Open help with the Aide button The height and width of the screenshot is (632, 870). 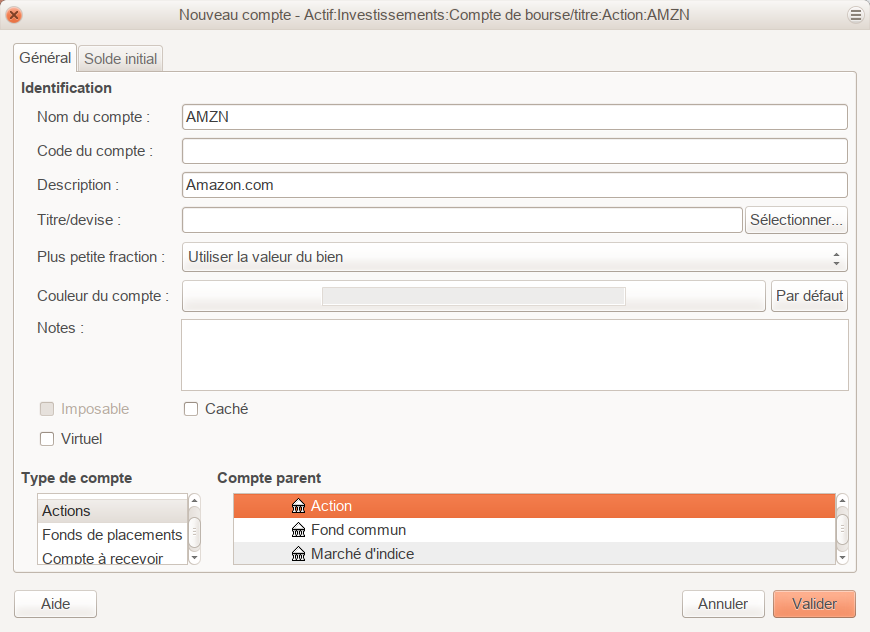(55, 604)
